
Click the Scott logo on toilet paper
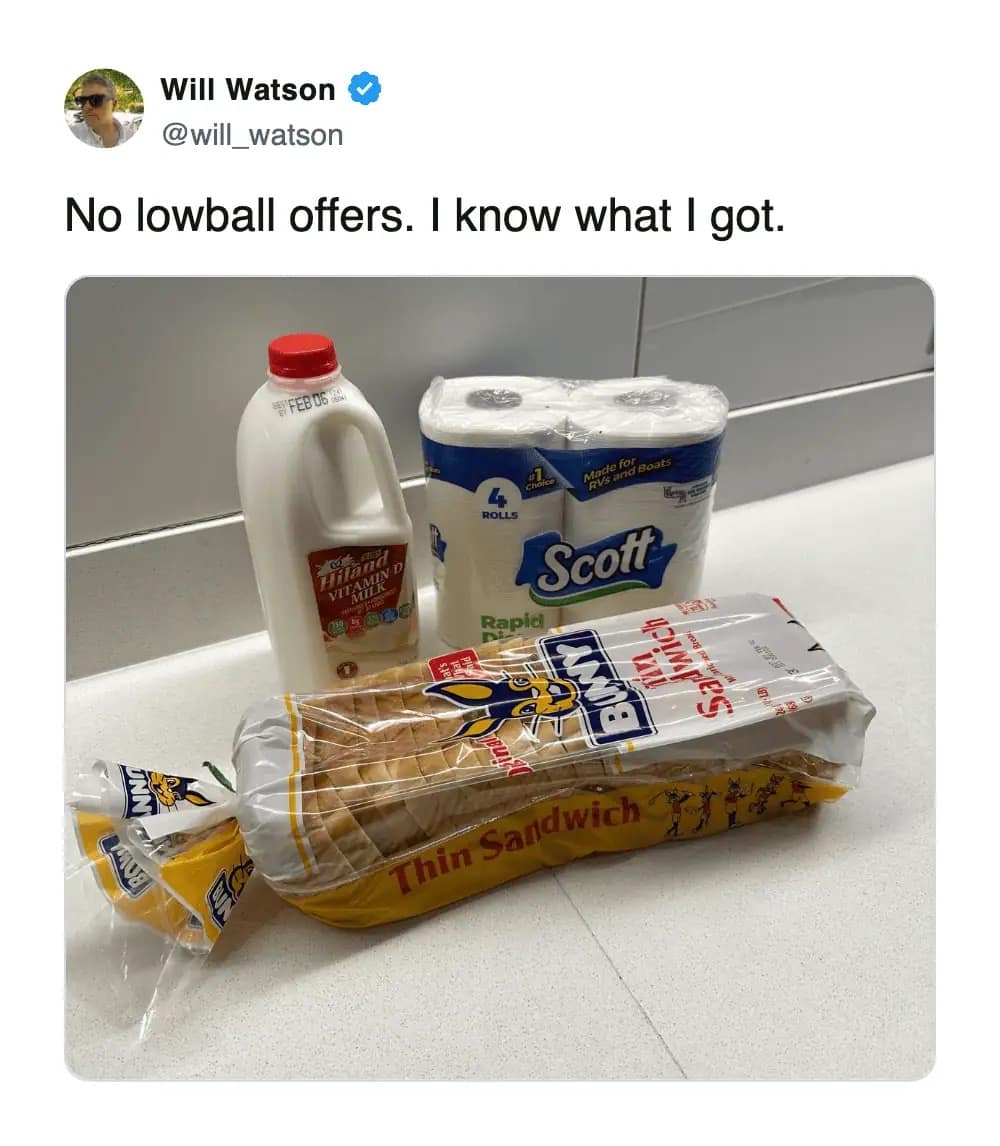coord(595,561)
